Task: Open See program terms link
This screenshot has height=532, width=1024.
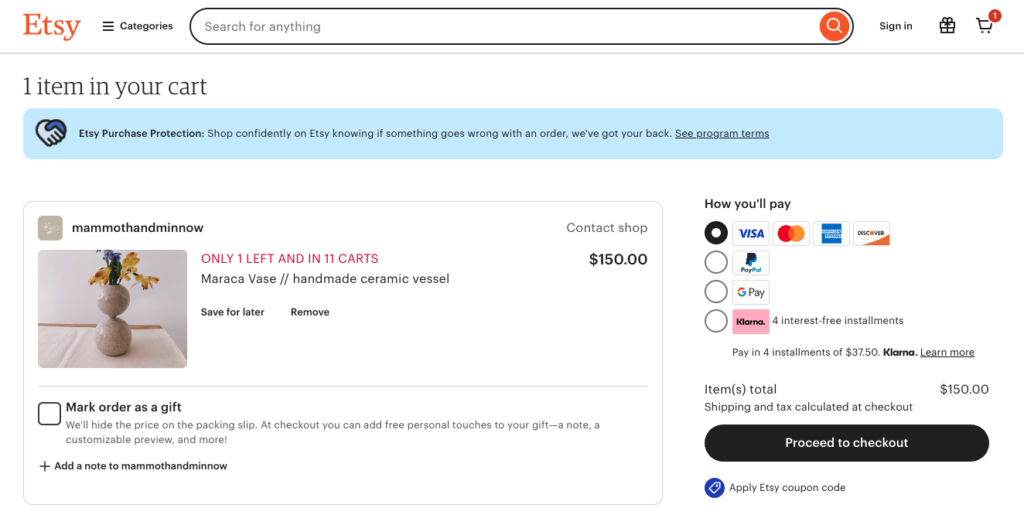Action: pyautogui.click(x=722, y=133)
